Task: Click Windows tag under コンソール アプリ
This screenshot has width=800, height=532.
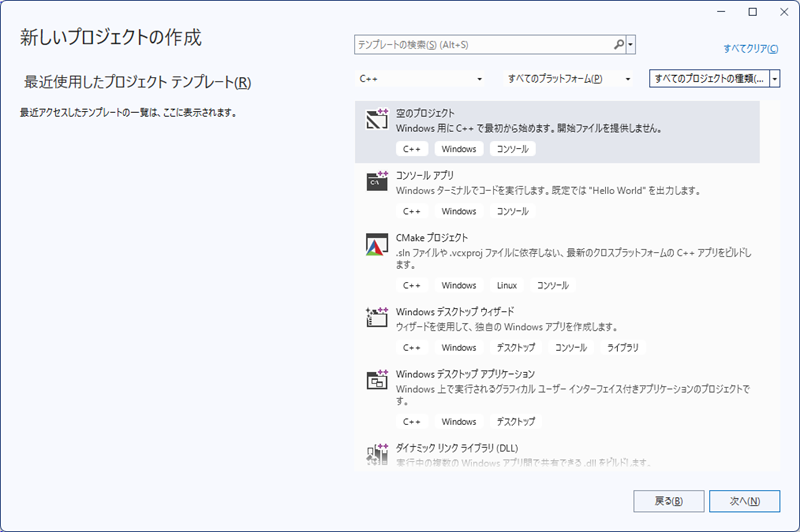Action: pyautogui.click(x=459, y=211)
